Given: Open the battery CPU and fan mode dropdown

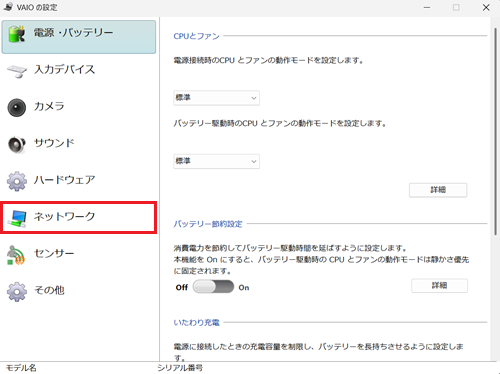Looking at the screenshot, I should [x=216, y=161].
